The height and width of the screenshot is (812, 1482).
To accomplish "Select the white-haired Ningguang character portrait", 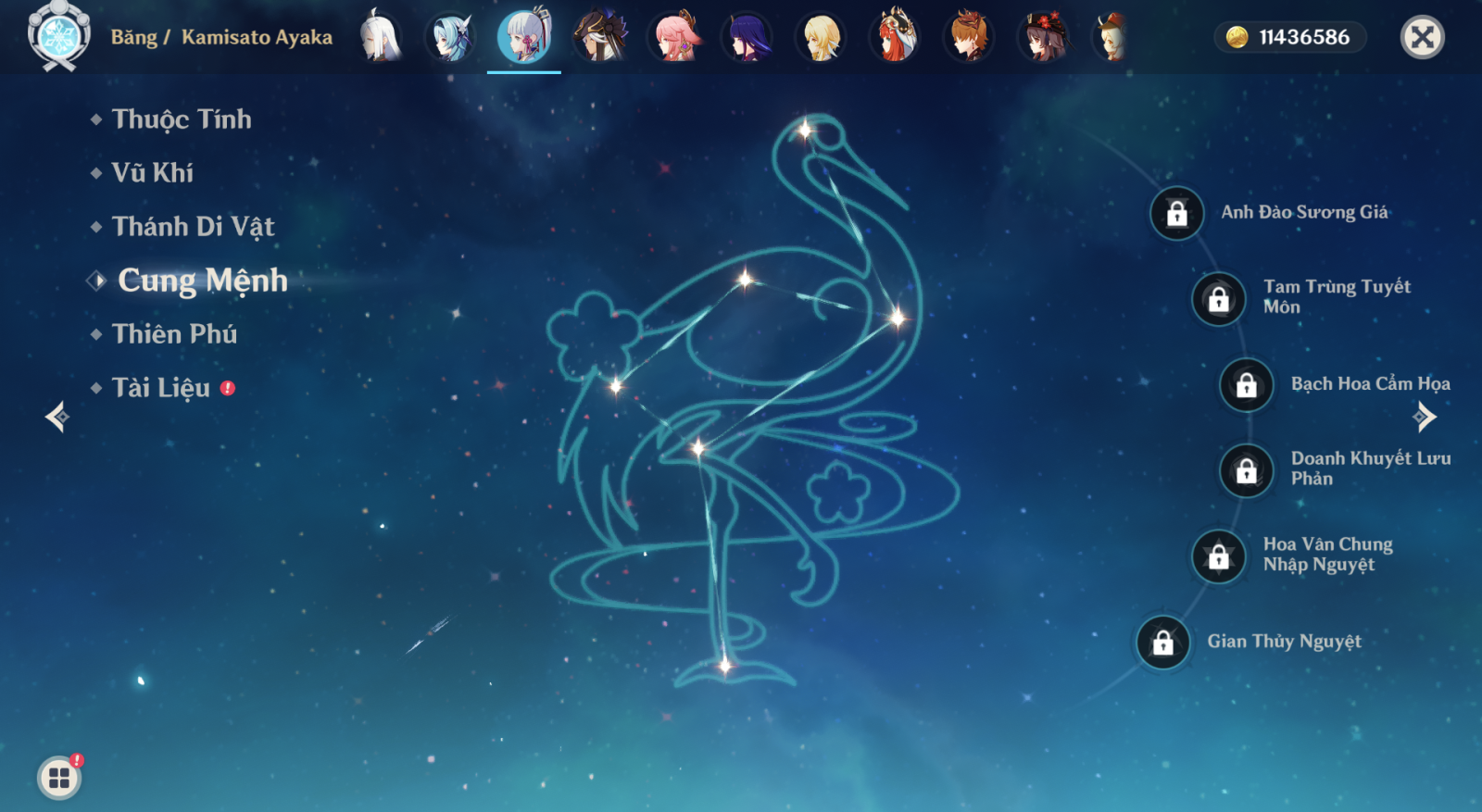I will click(x=379, y=37).
